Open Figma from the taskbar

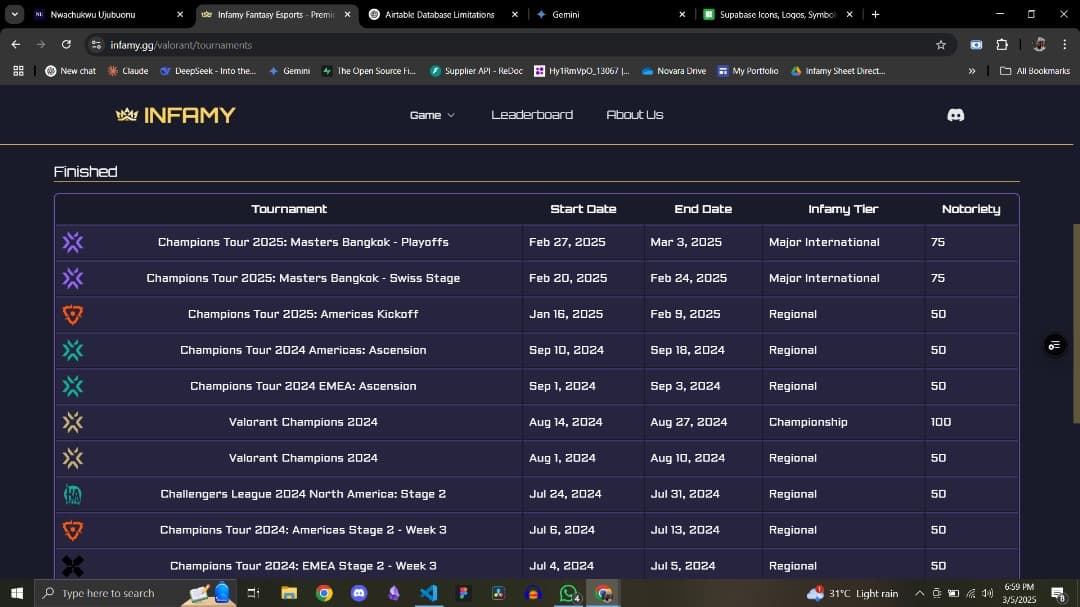tap(464, 593)
